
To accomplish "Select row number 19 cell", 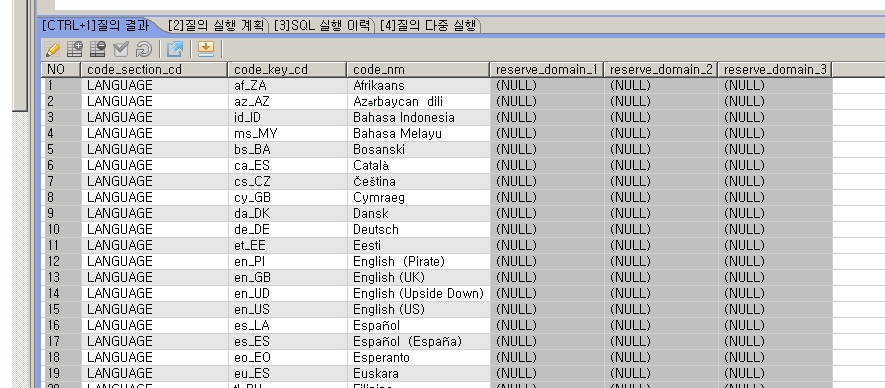I will coord(61,373).
